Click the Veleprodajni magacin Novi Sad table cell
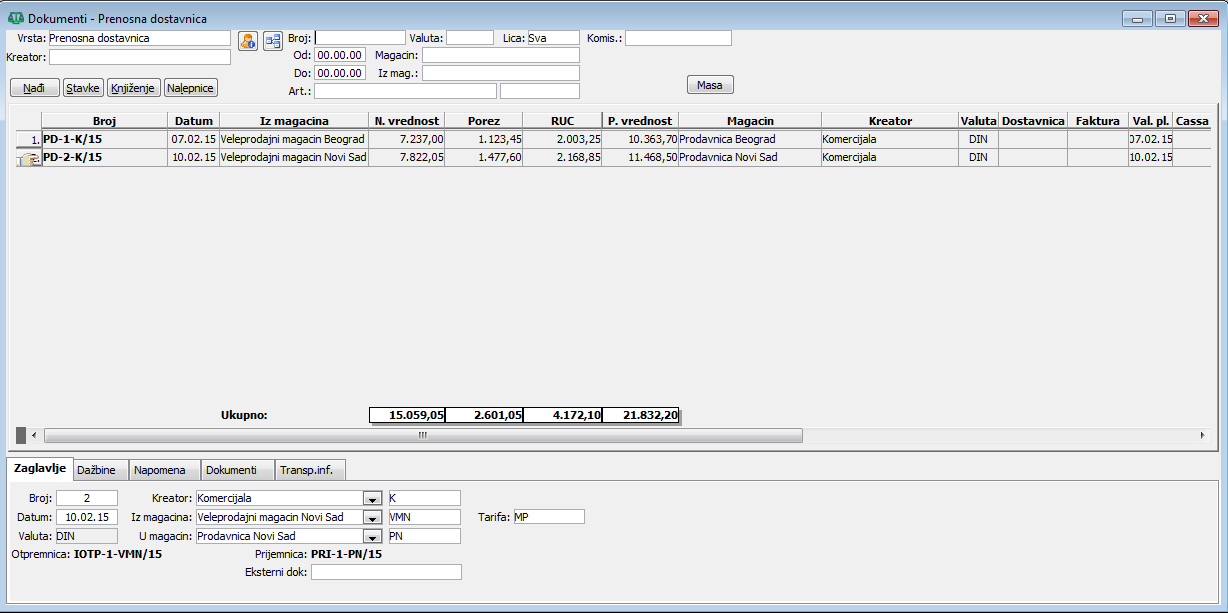This screenshot has height=613, width=1228. [293, 157]
